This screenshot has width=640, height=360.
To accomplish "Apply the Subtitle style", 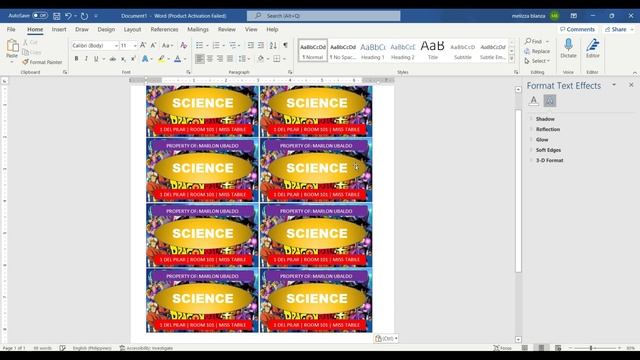I will (463, 51).
